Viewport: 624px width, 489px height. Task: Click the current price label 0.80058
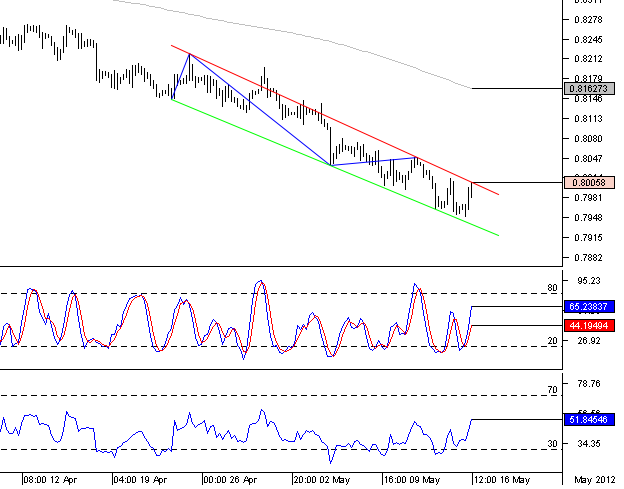point(589,183)
